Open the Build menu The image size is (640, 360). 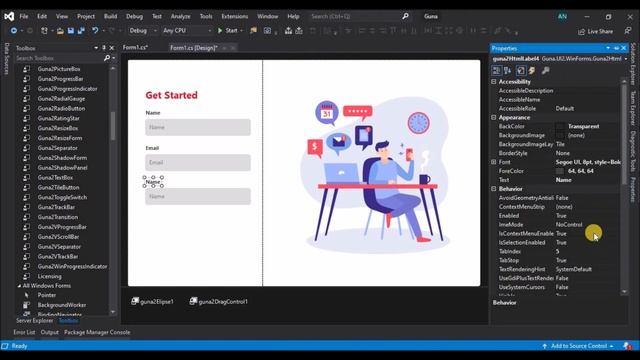point(110,16)
